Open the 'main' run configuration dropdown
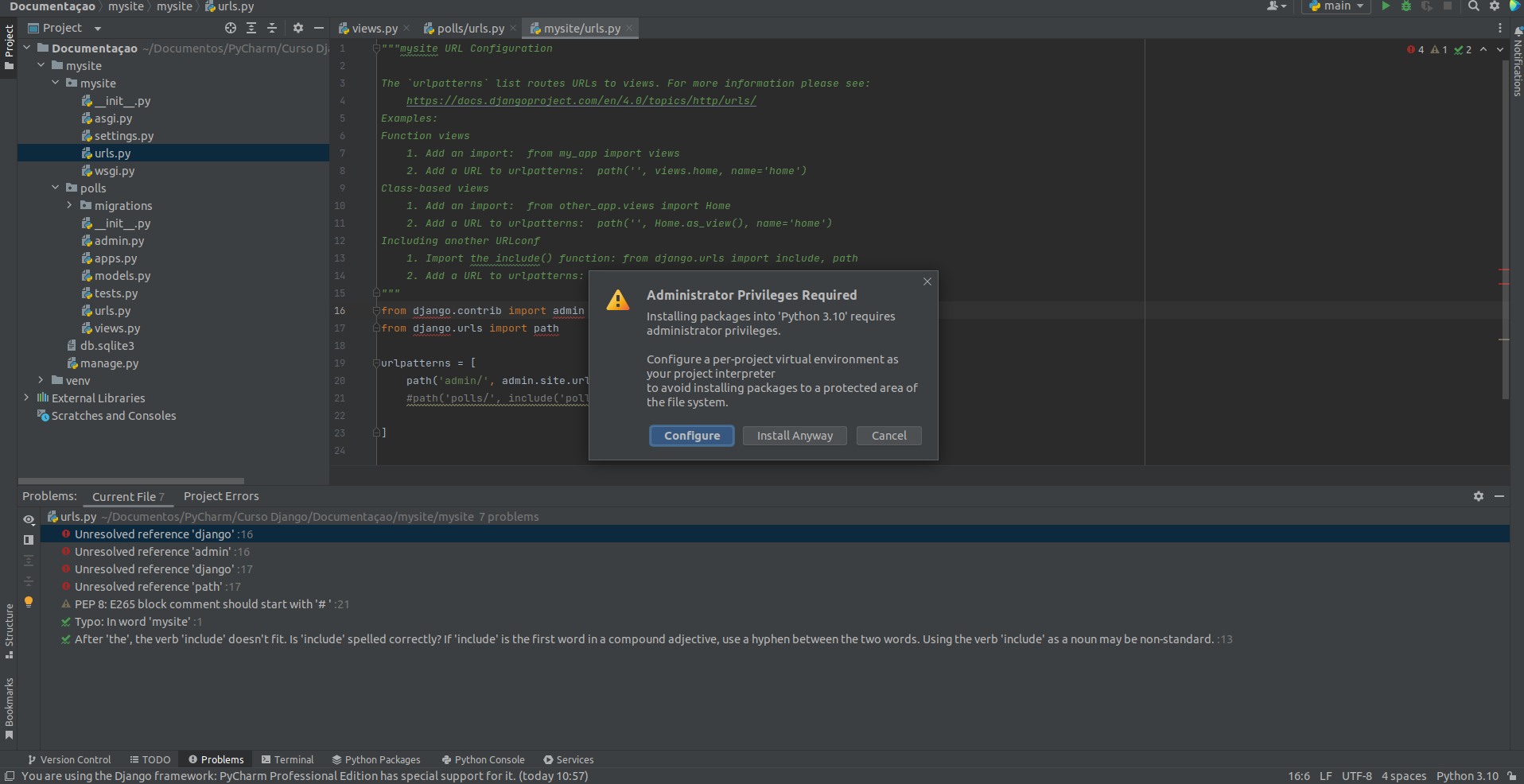The height and width of the screenshot is (784, 1524). coord(1336,6)
